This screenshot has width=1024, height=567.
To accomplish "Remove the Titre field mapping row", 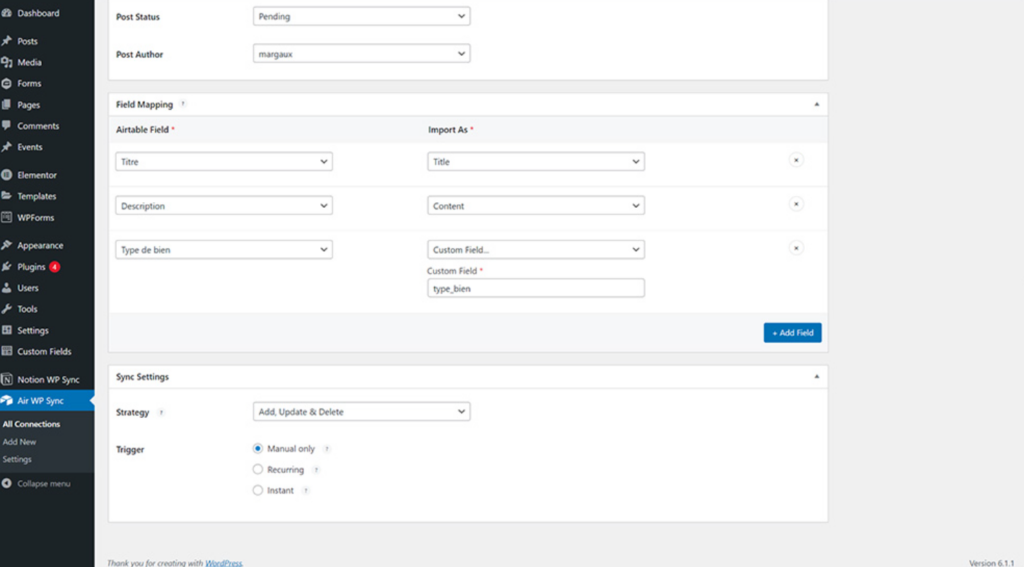I will click(796, 160).
